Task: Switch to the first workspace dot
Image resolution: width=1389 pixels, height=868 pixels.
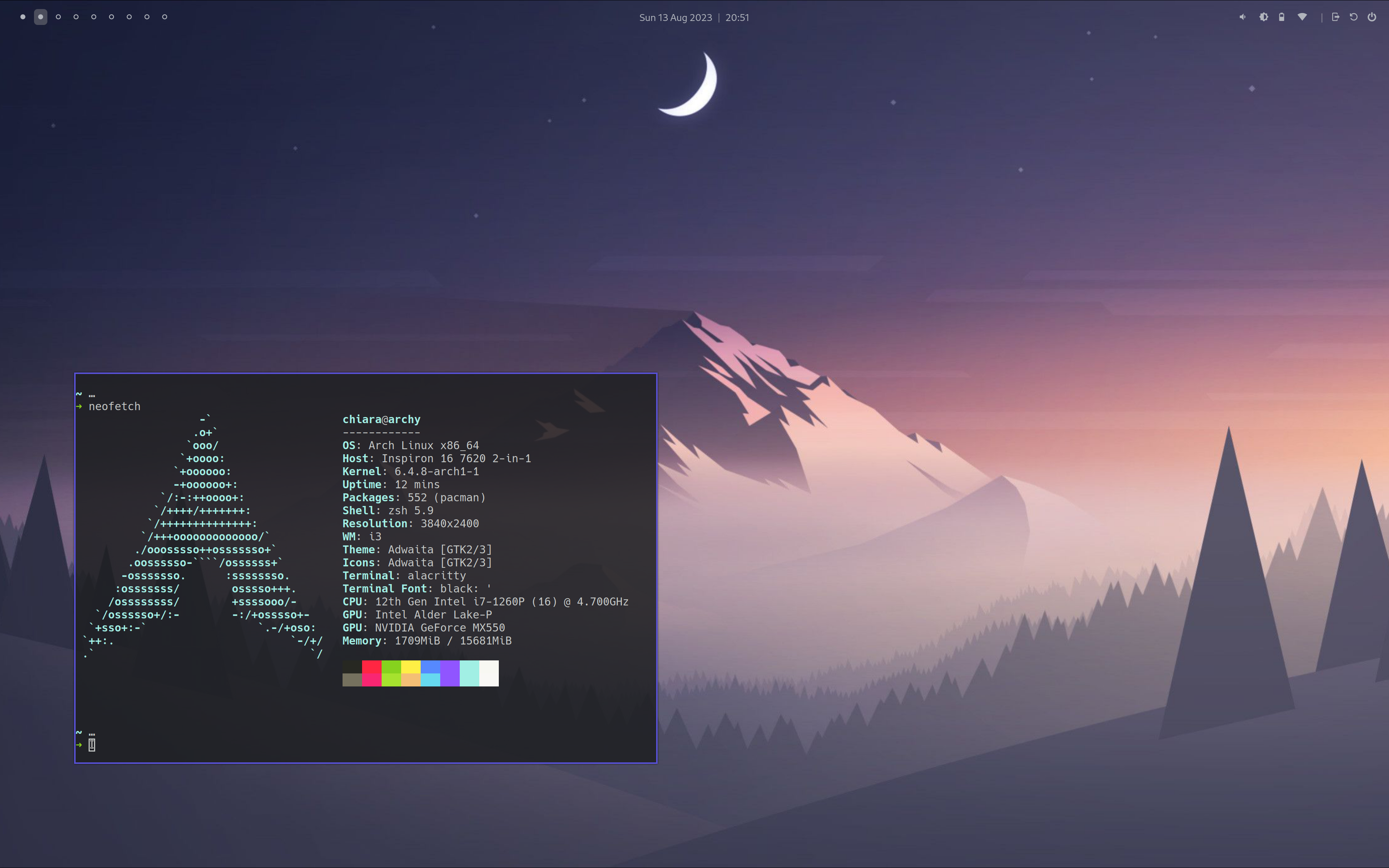Action: (x=23, y=17)
